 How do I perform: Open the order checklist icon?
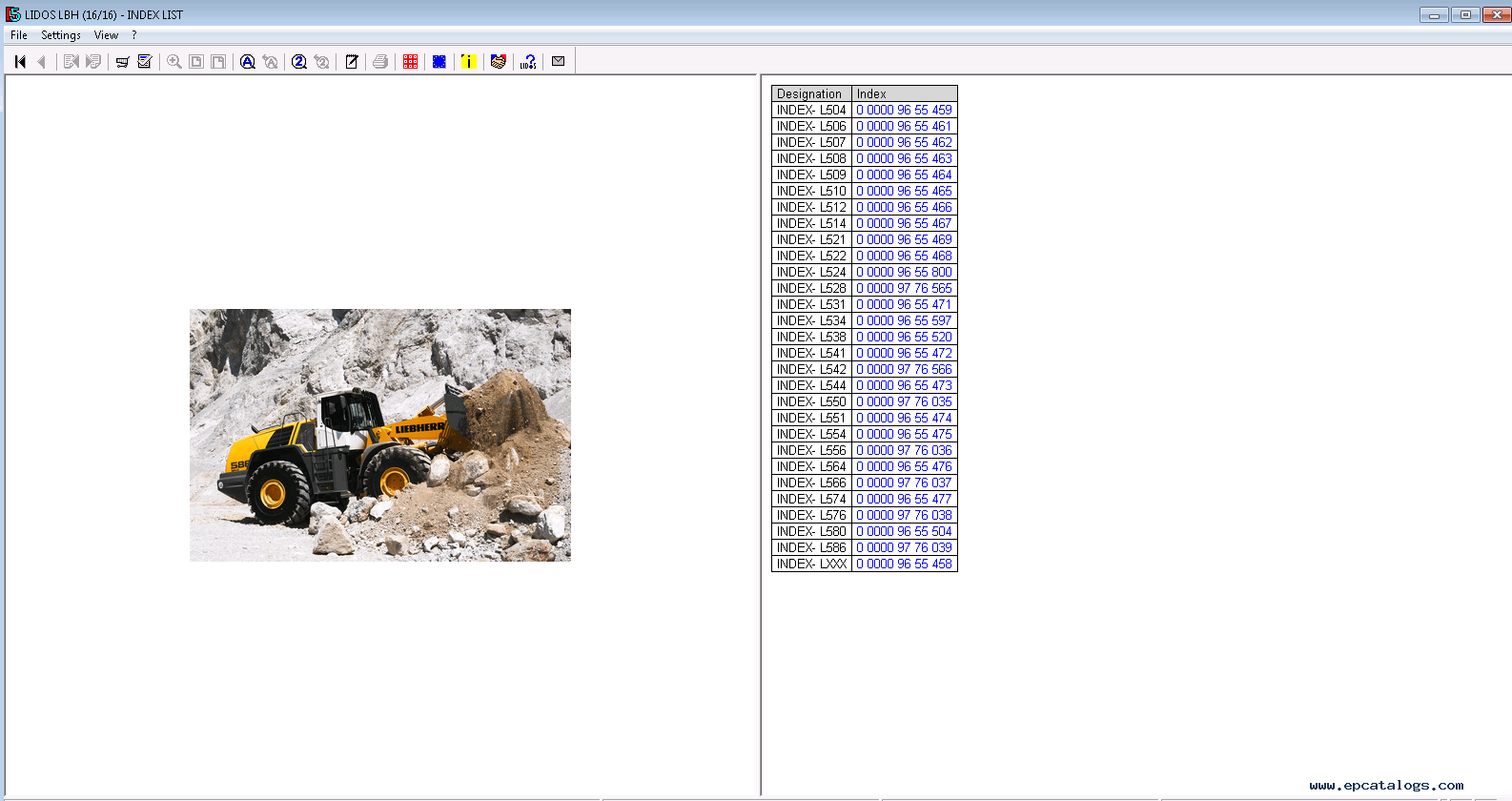145,61
